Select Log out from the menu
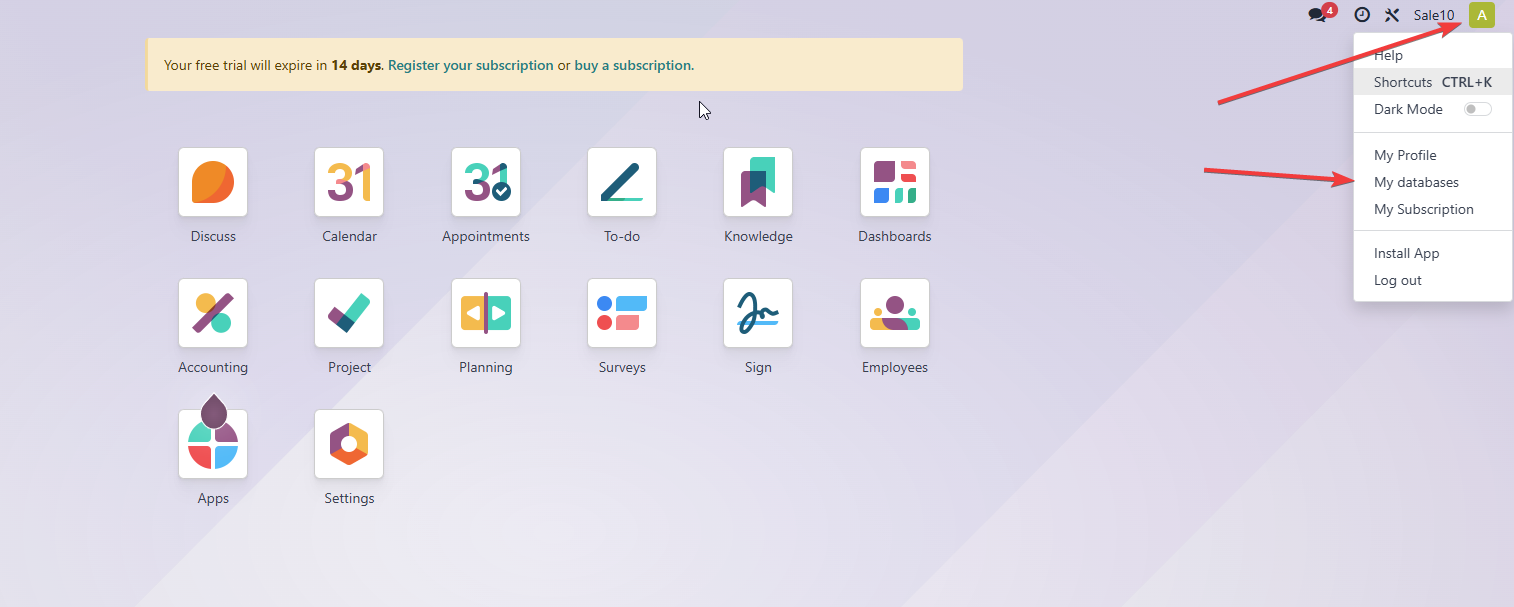1514x607 pixels. click(1433, 280)
